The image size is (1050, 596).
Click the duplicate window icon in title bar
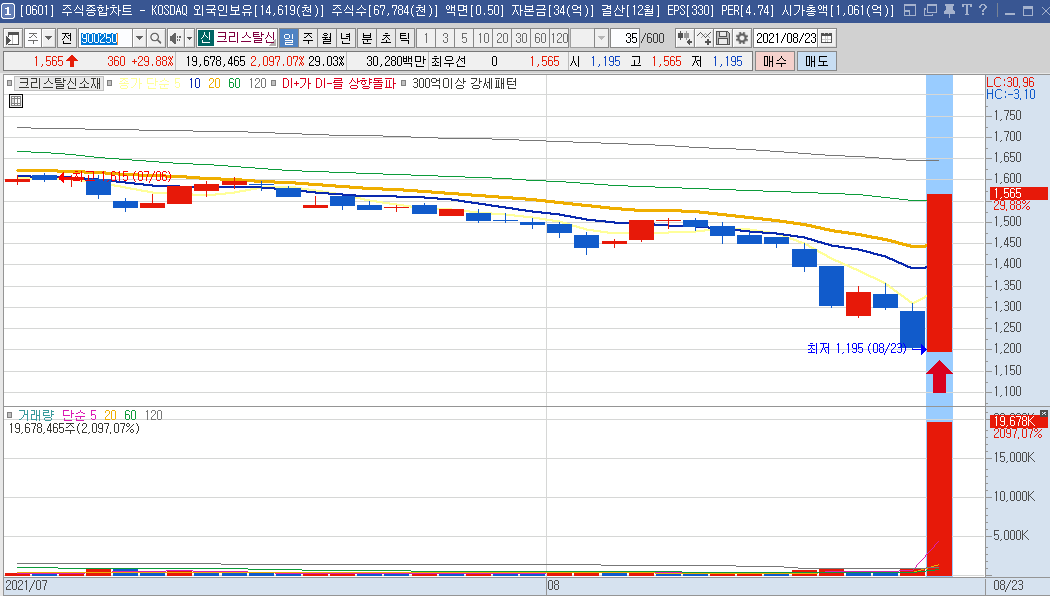930,10
